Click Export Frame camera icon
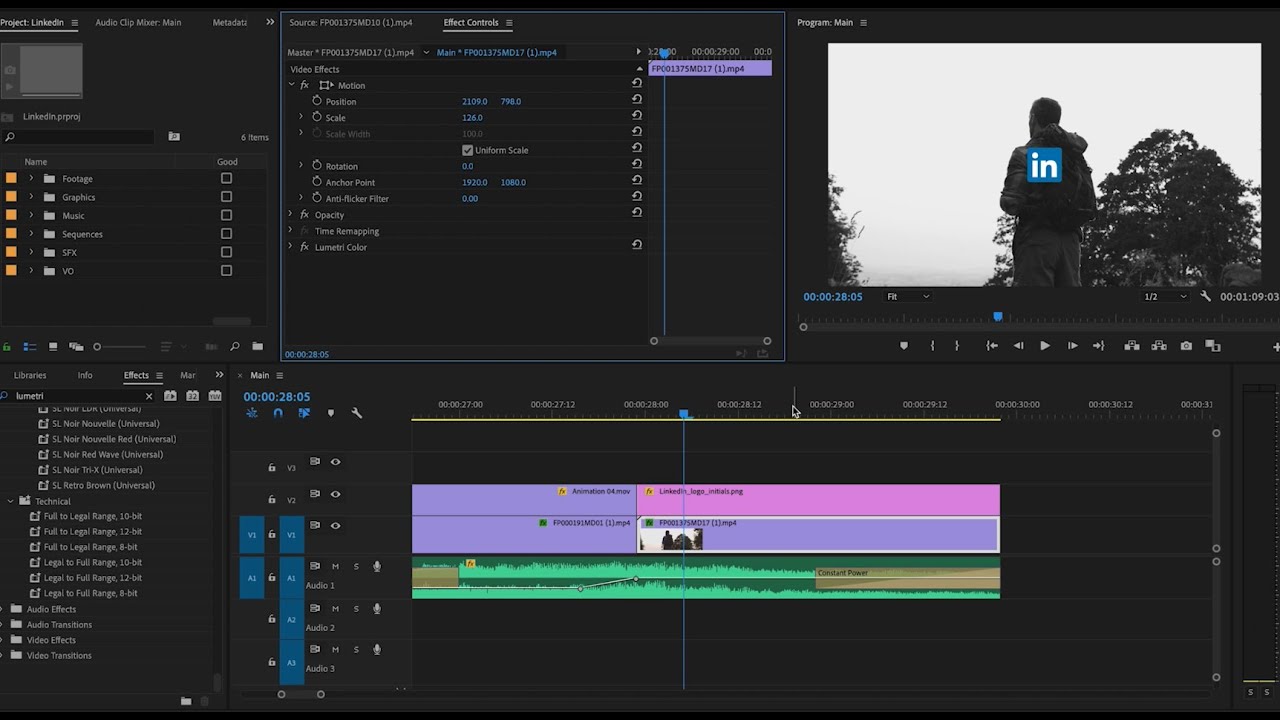Screen dimensions: 1280x720 (1186, 346)
